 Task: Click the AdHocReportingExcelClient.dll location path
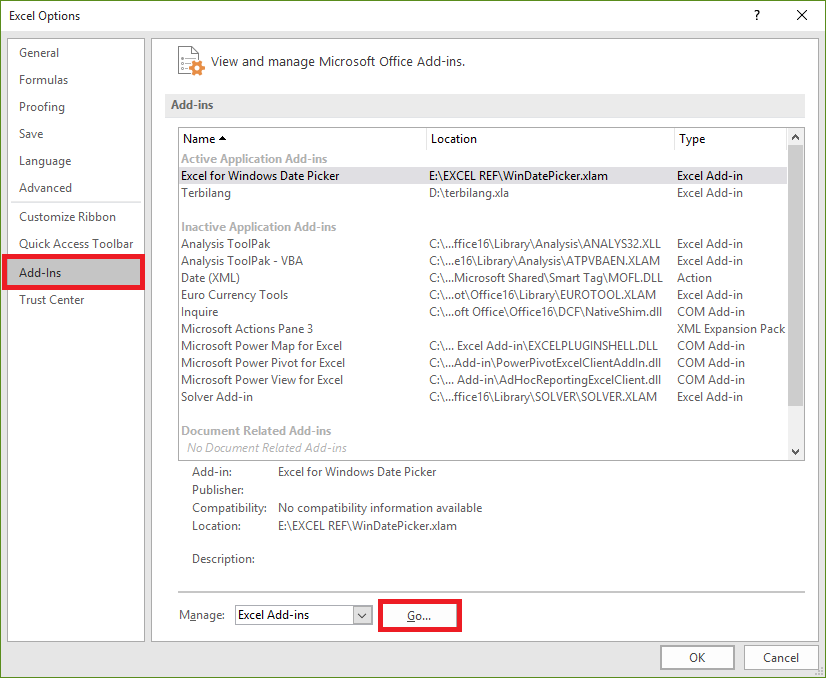point(545,380)
